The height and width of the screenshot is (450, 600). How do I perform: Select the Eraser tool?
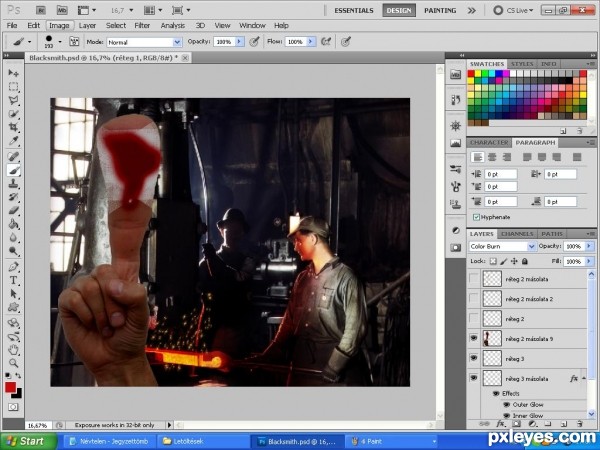pyautogui.click(x=13, y=210)
